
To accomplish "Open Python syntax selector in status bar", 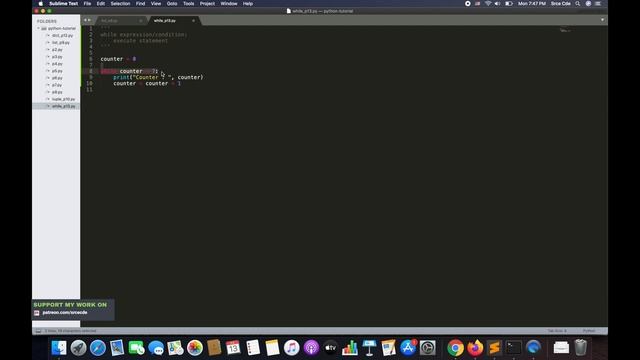I will (x=589, y=331).
